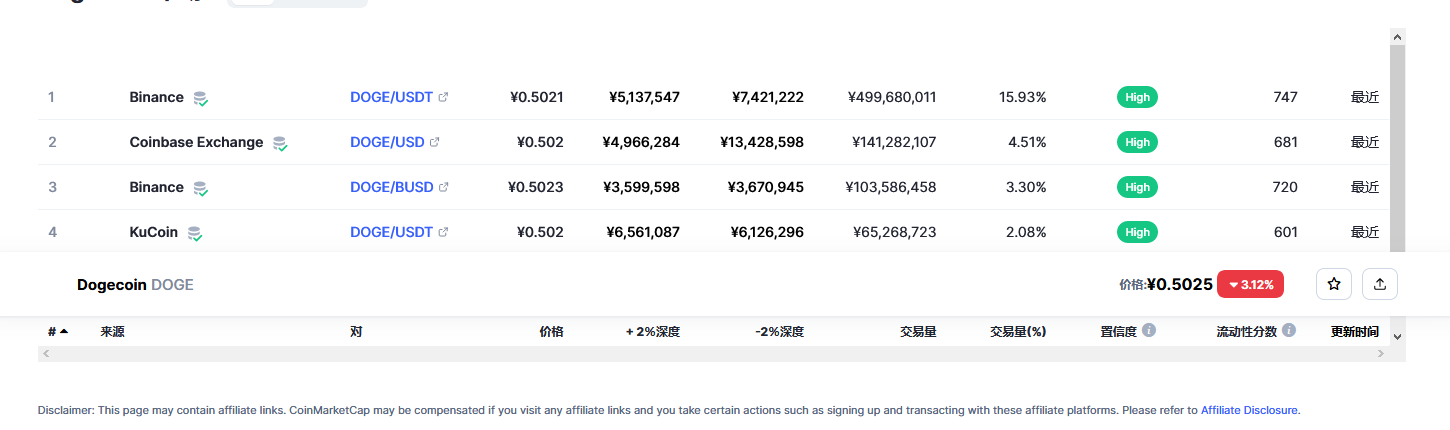Toggle the sort arrow beside the # column
Image resolution: width=1450 pixels, height=430 pixels.
pyautogui.click(x=64, y=331)
